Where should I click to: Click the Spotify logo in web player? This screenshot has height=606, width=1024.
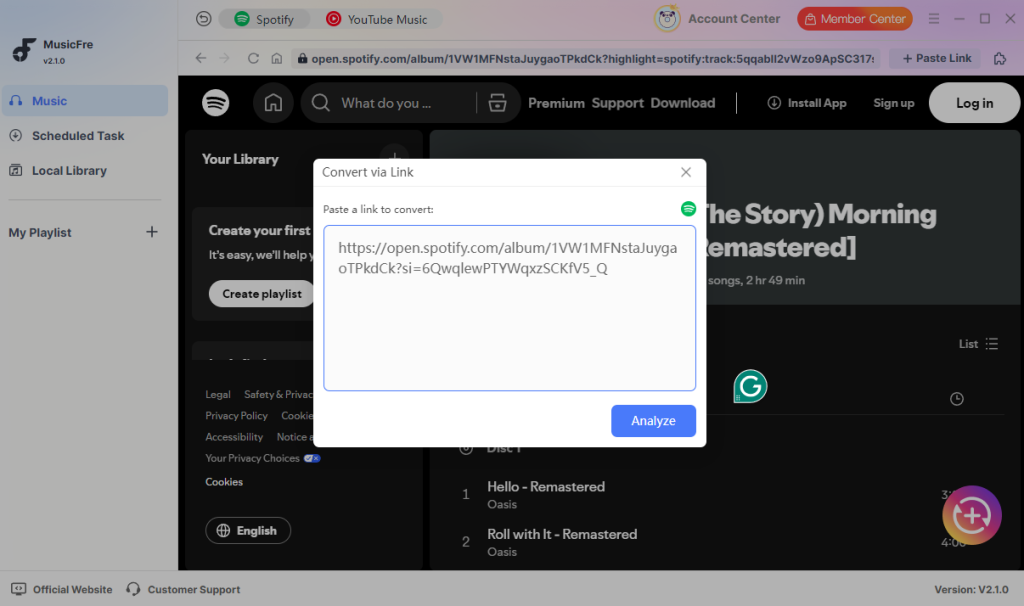pos(216,103)
